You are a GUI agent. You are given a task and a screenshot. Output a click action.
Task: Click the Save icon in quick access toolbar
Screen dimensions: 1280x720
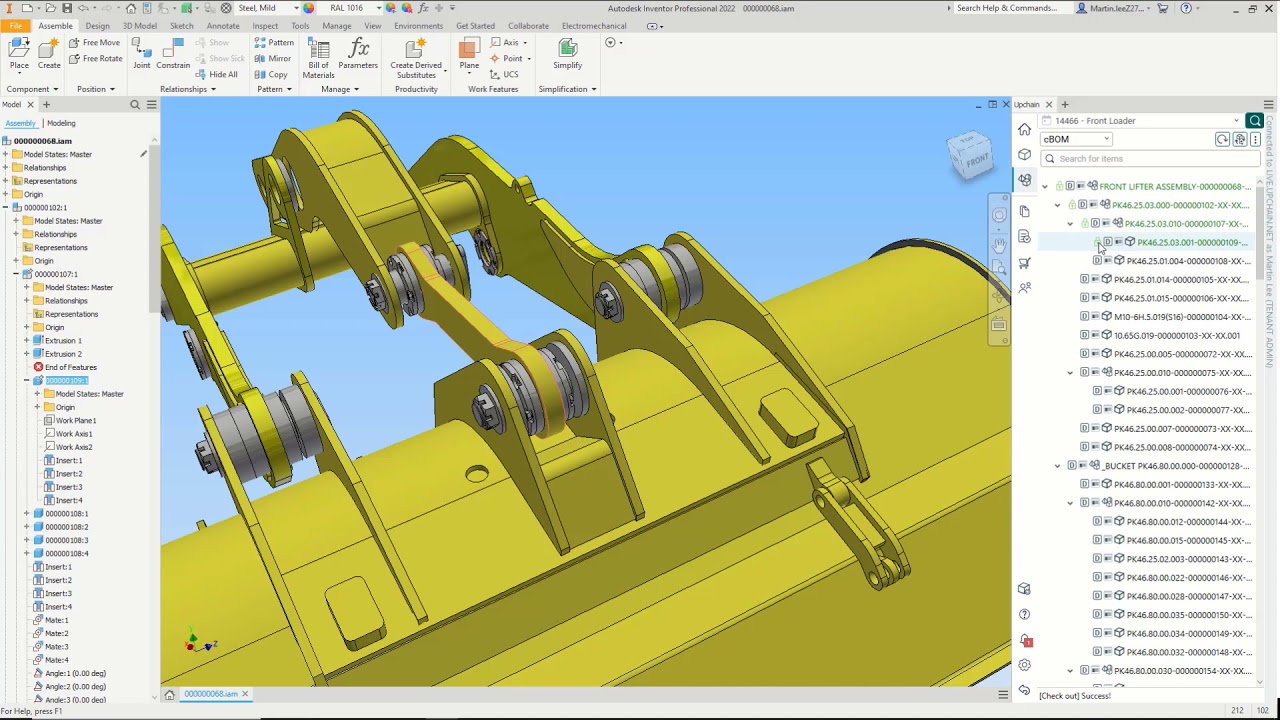pyautogui.click(x=66, y=8)
